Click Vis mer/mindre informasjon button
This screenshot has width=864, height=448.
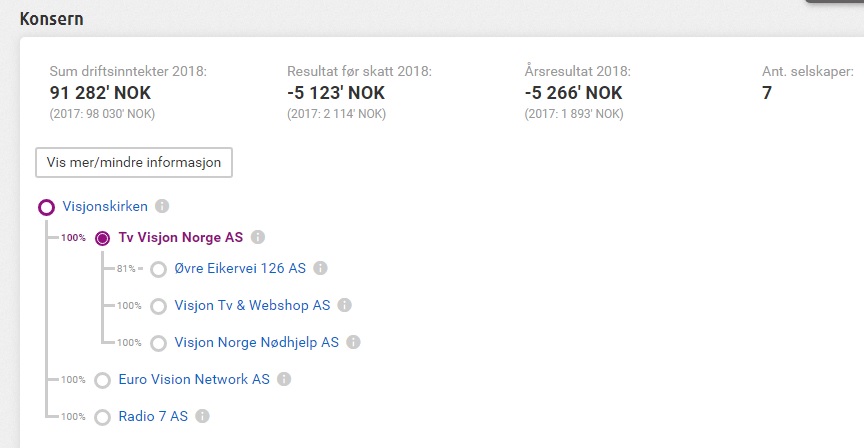(x=134, y=163)
